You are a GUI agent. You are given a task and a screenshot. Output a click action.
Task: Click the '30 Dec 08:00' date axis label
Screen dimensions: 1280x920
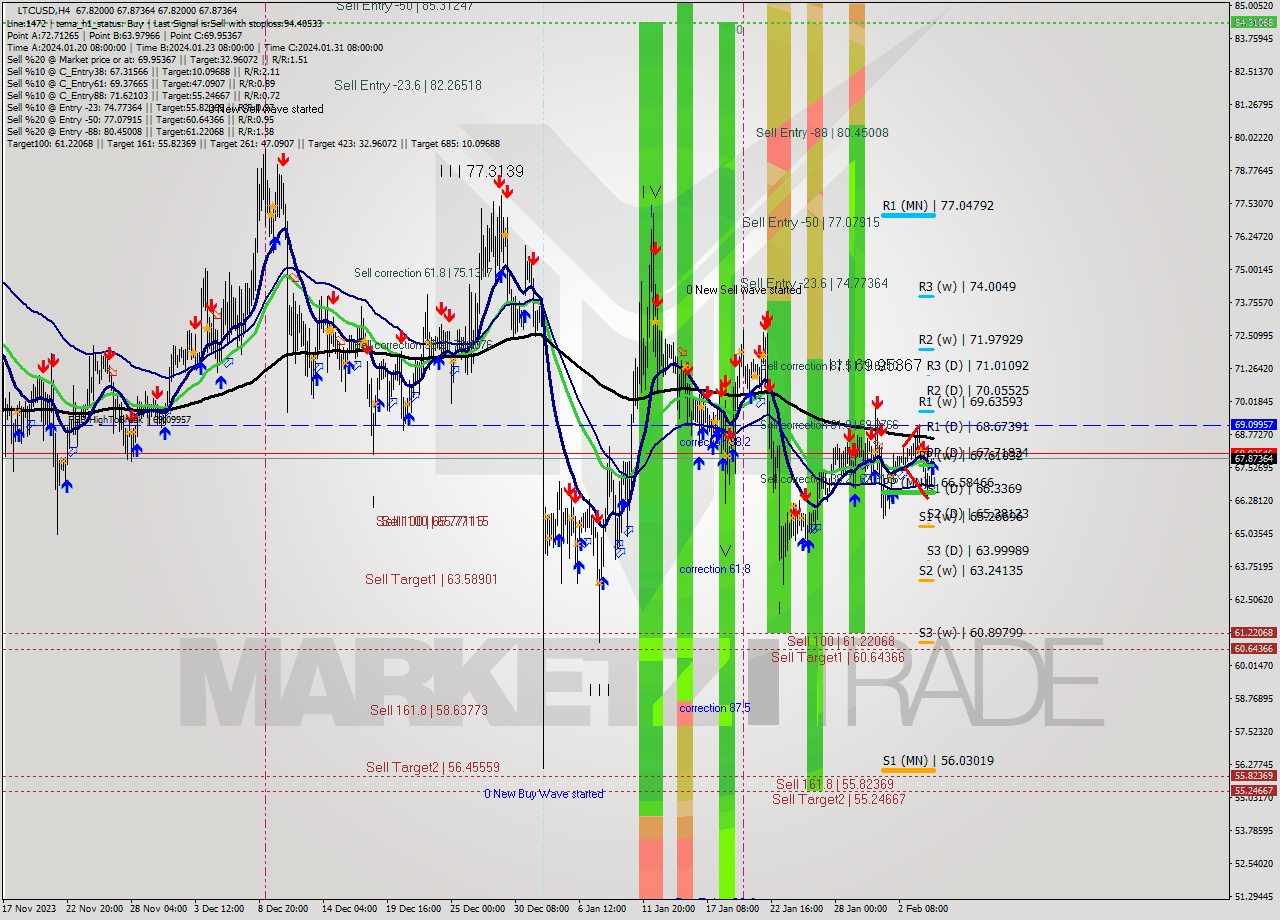(x=541, y=909)
